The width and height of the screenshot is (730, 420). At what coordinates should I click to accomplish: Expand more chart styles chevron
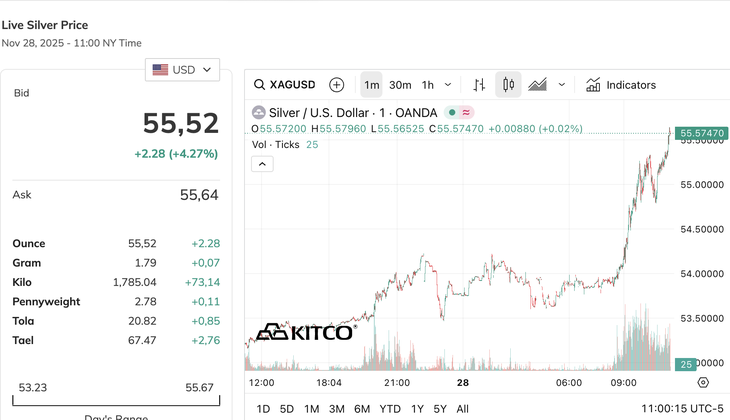click(562, 85)
